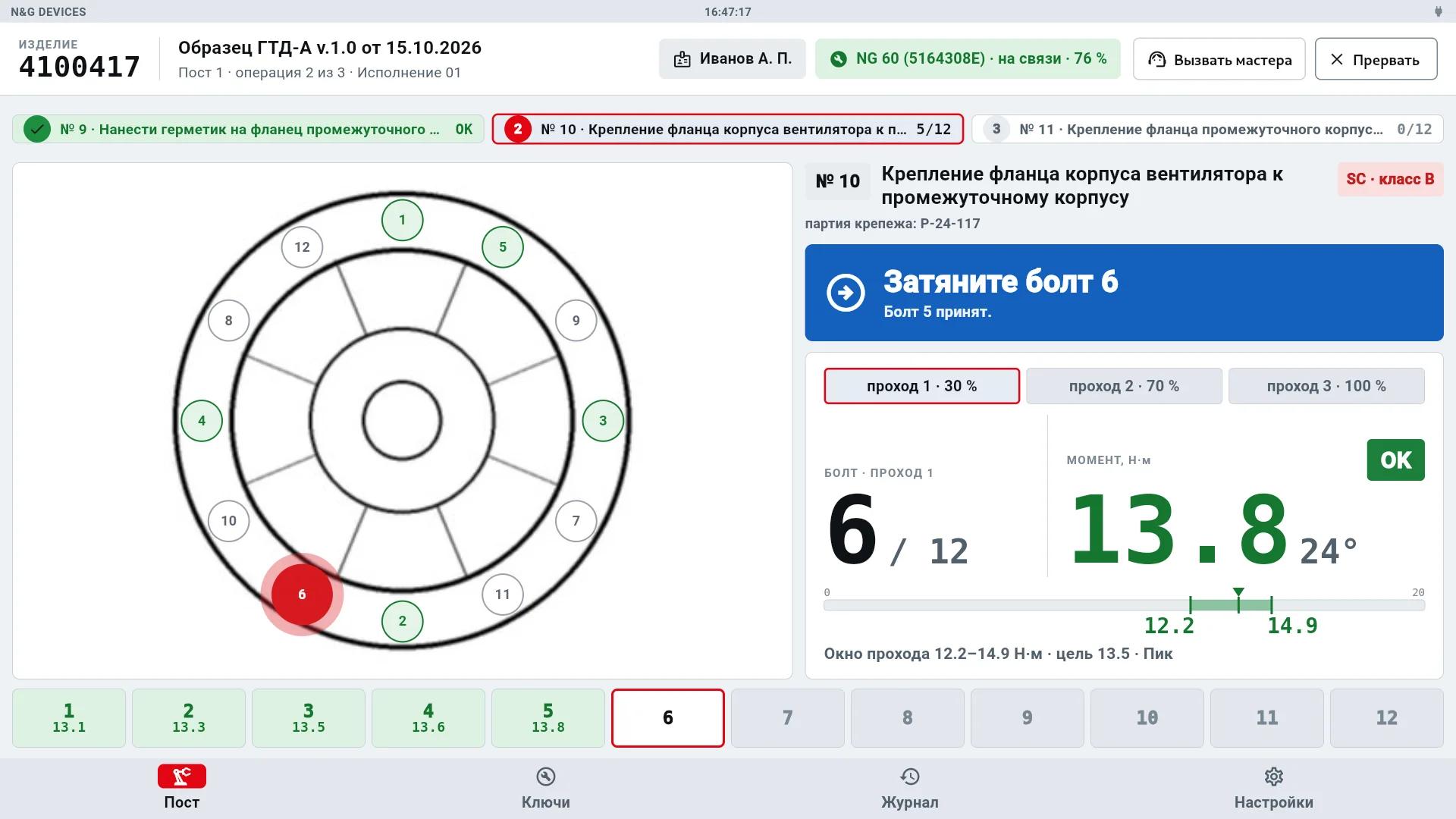Select bolt 9 marker on flange diagram
This screenshot has width=1456, height=819.
[x=576, y=321]
